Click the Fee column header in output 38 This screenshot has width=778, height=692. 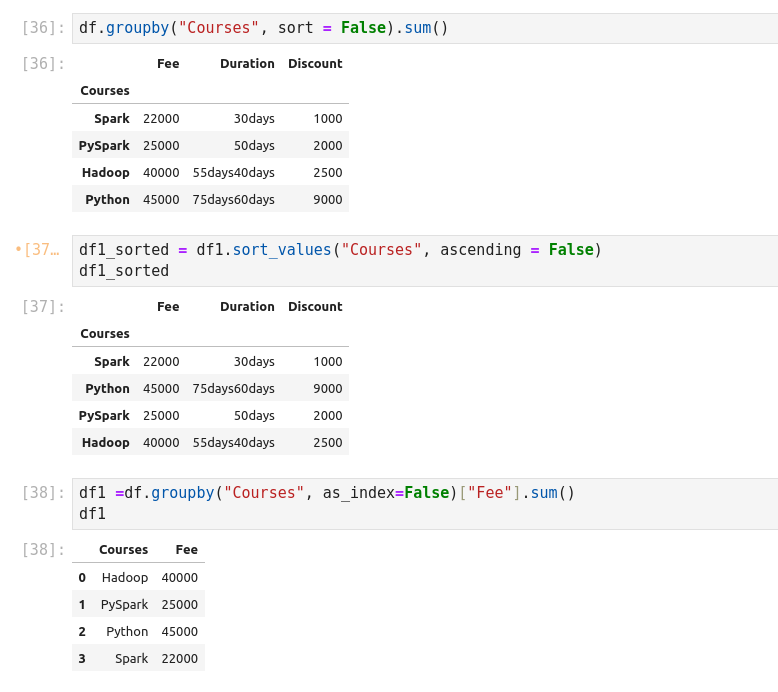[186, 550]
